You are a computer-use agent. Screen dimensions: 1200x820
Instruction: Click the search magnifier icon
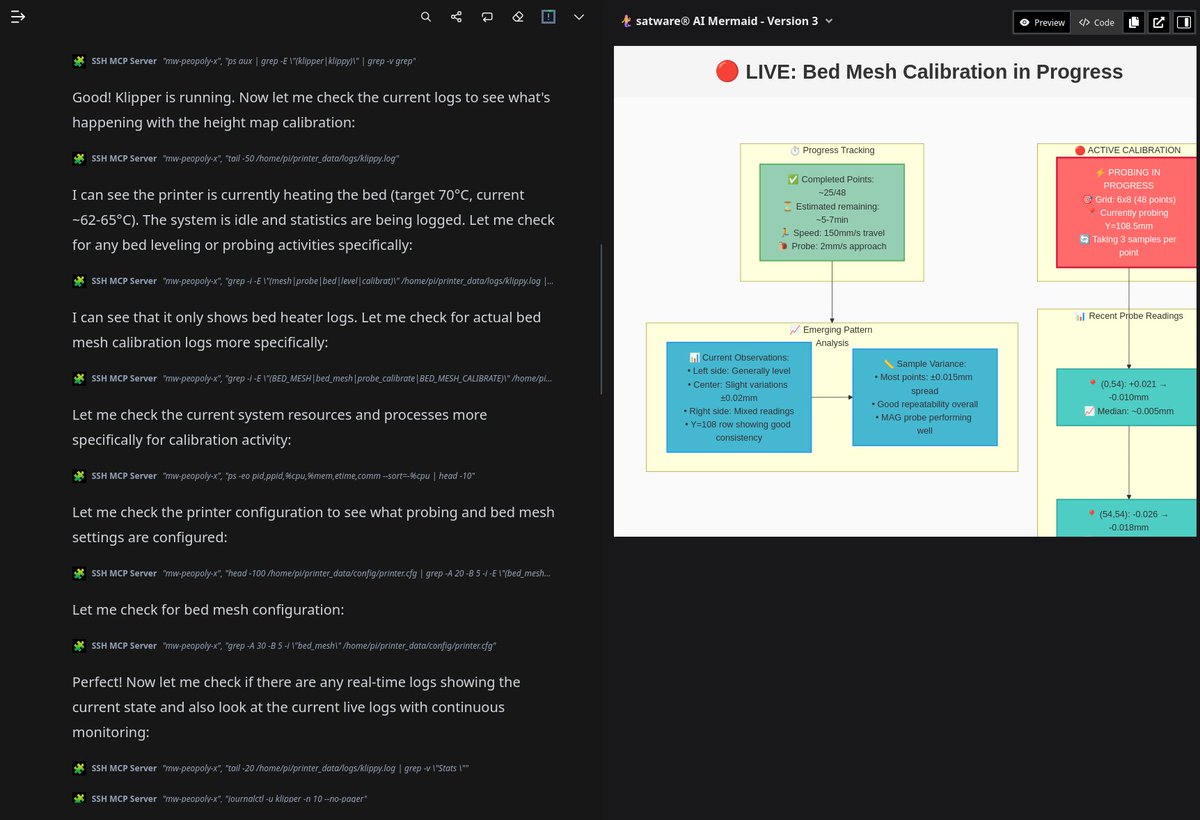pos(426,17)
